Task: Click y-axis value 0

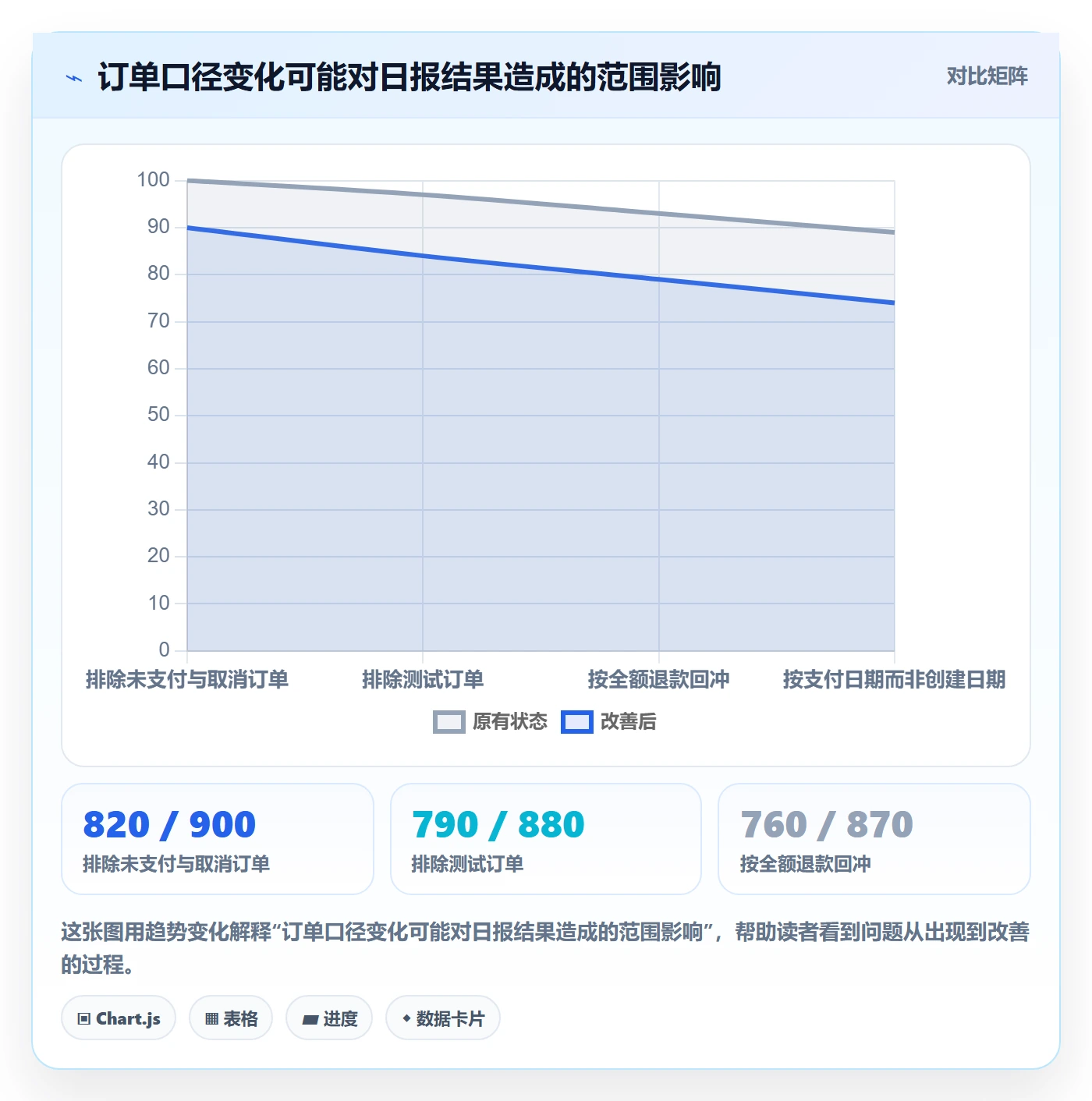Action: click(x=164, y=650)
